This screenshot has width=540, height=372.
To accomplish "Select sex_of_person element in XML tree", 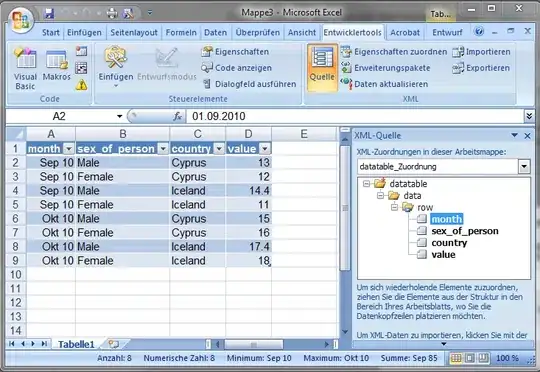I will coord(465,231).
